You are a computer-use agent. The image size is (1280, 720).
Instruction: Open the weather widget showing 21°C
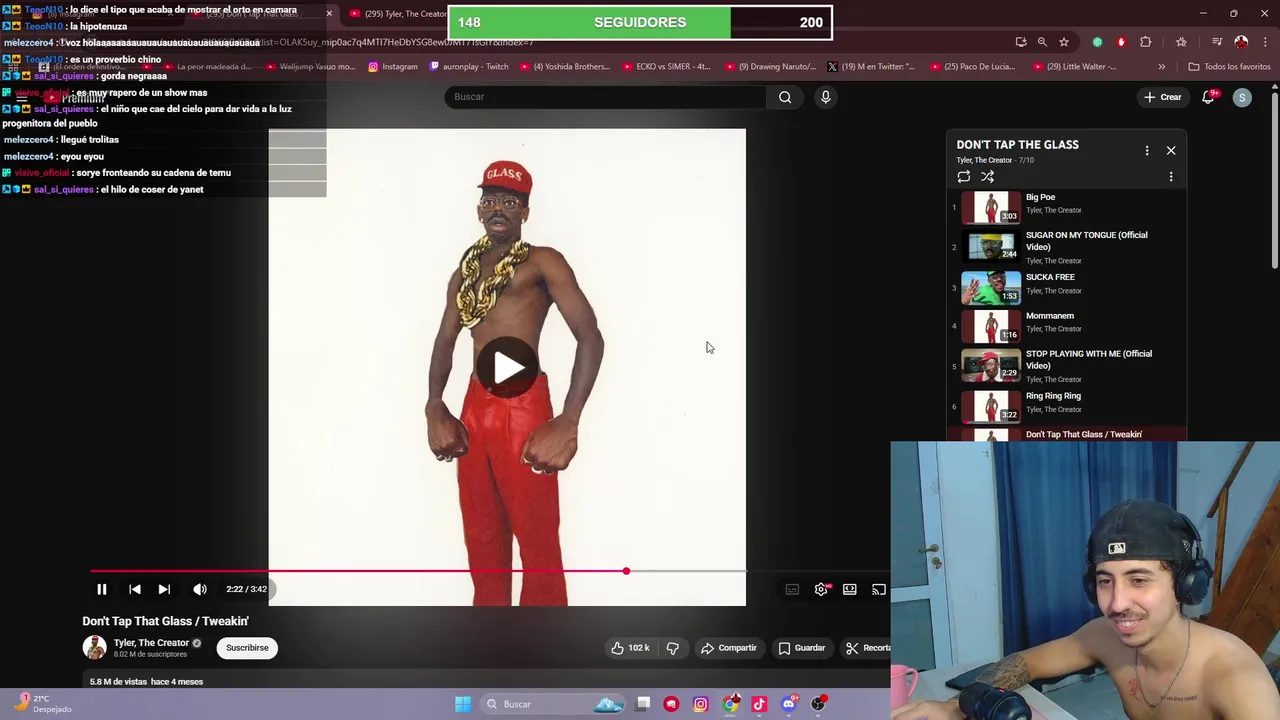point(44,704)
